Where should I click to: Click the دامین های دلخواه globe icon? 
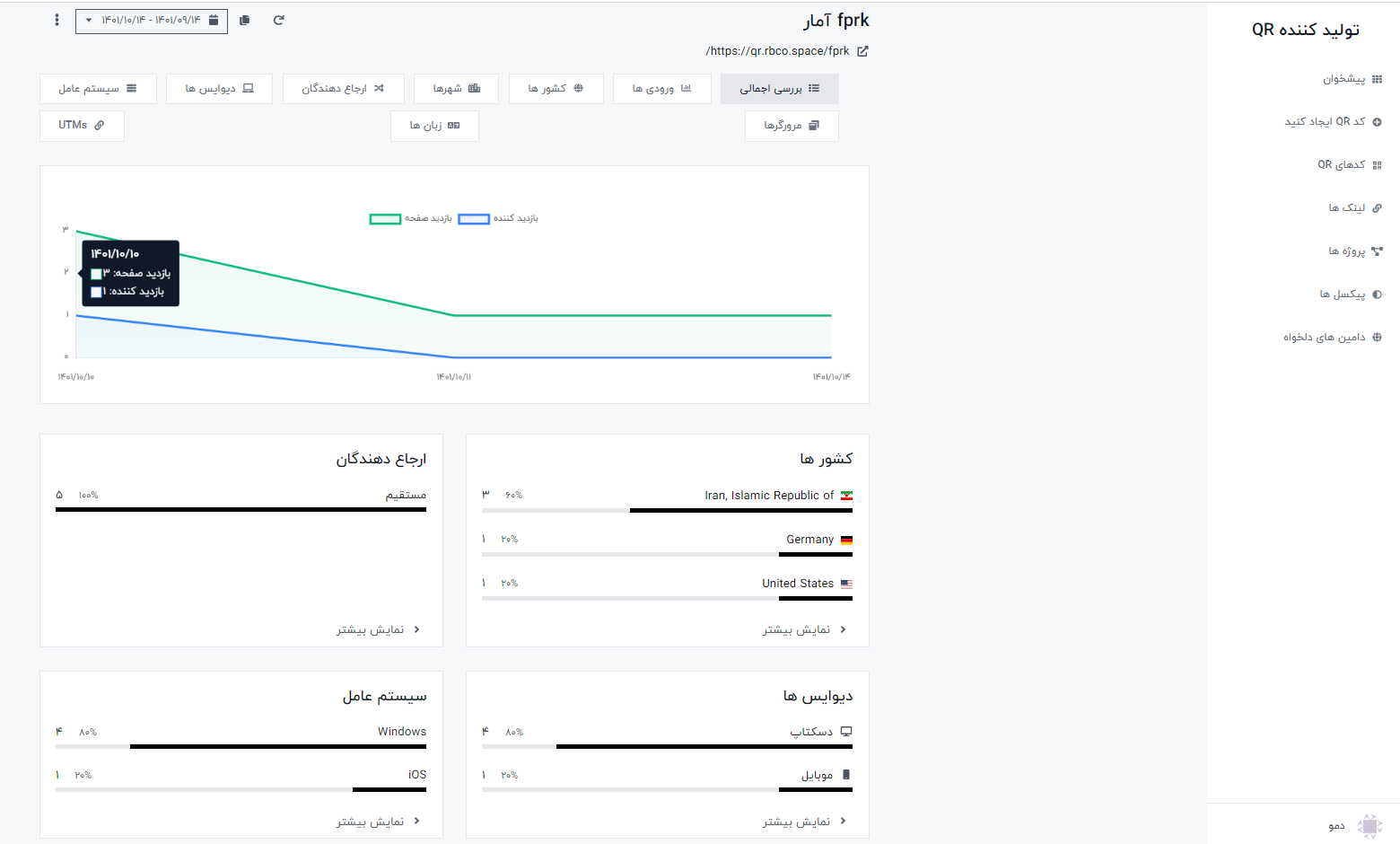(x=1377, y=338)
